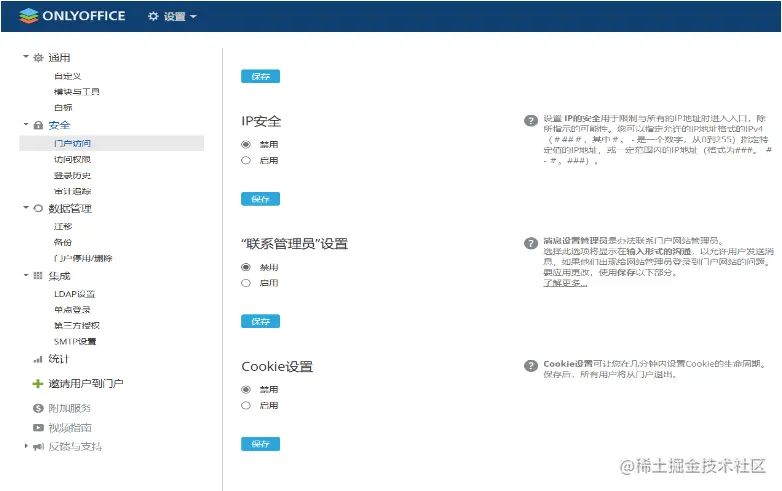Open the 设置 dropdown arrow

click(194, 17)
